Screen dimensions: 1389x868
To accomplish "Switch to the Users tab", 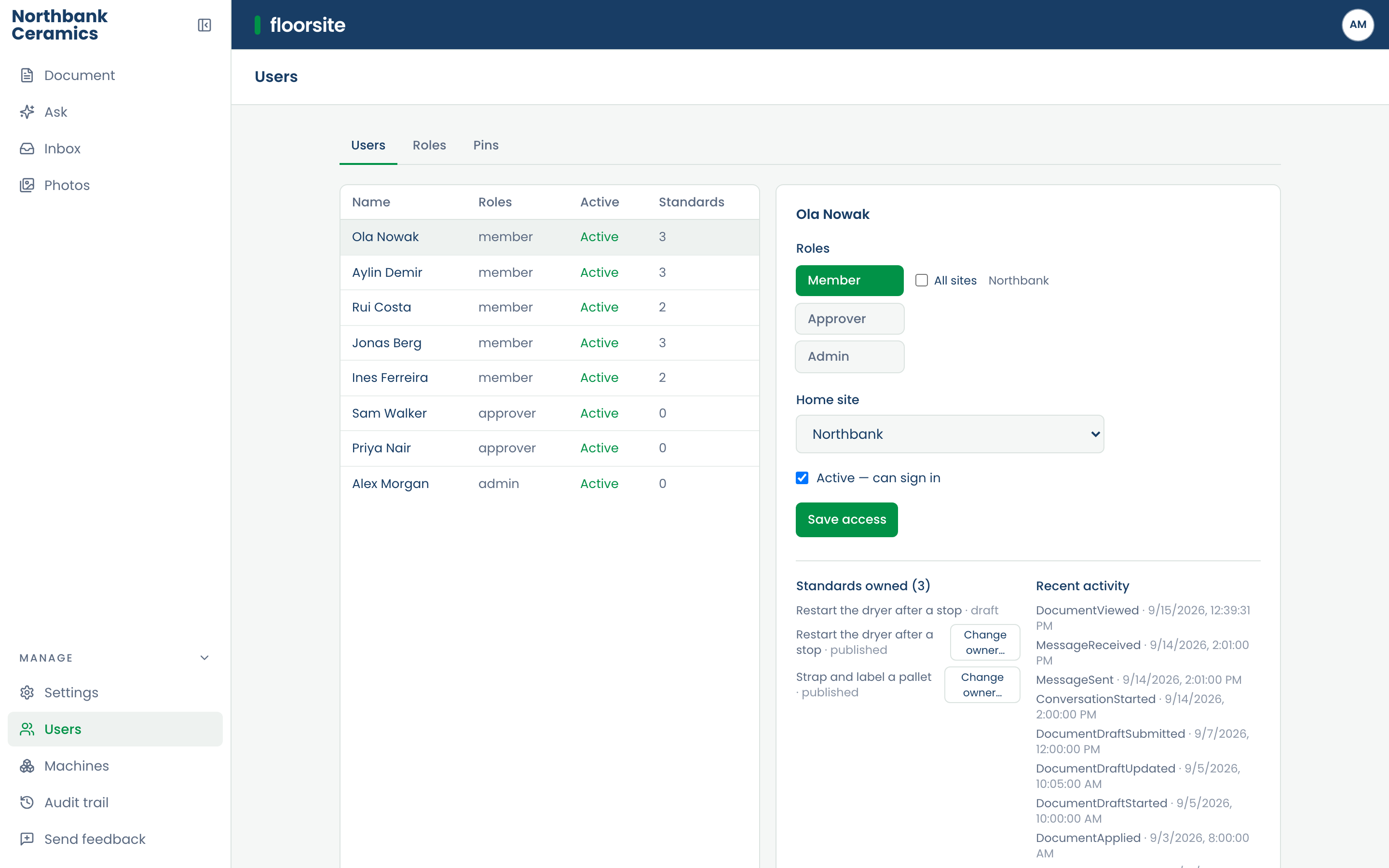I will coord(368,145).
